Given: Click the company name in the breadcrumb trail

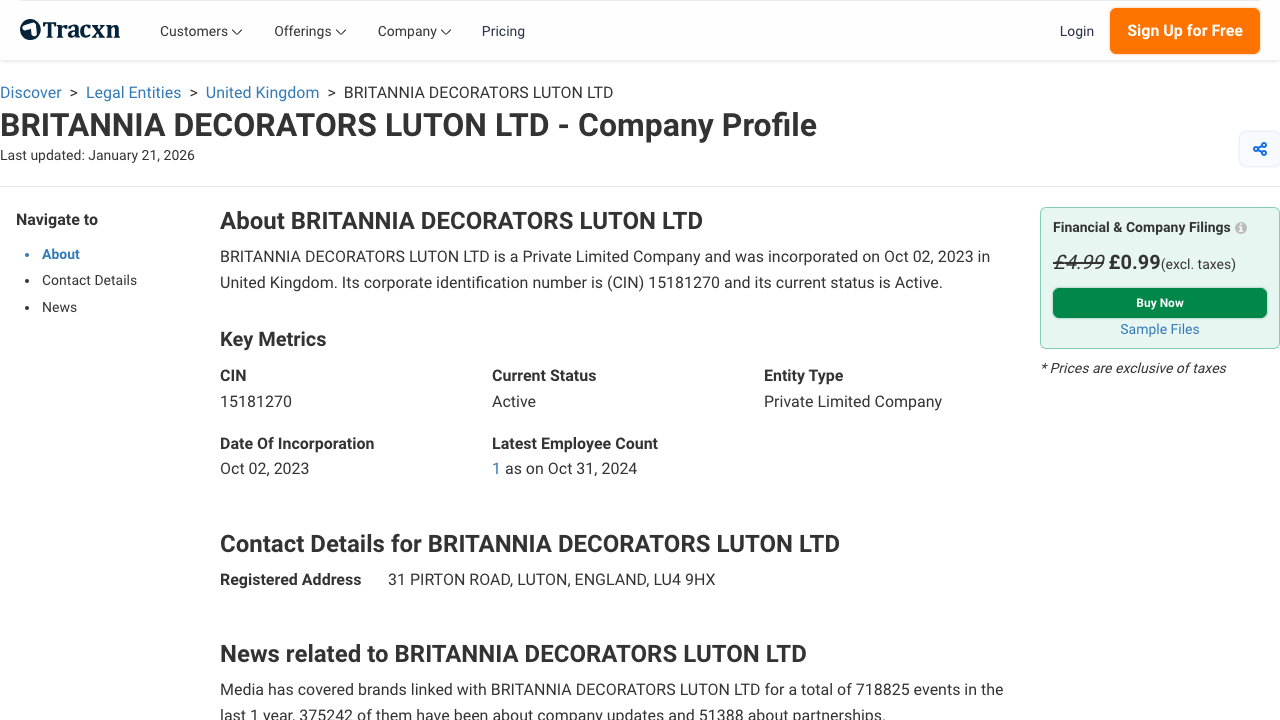Looking at the screenshot, I should (x=478, y=92).
